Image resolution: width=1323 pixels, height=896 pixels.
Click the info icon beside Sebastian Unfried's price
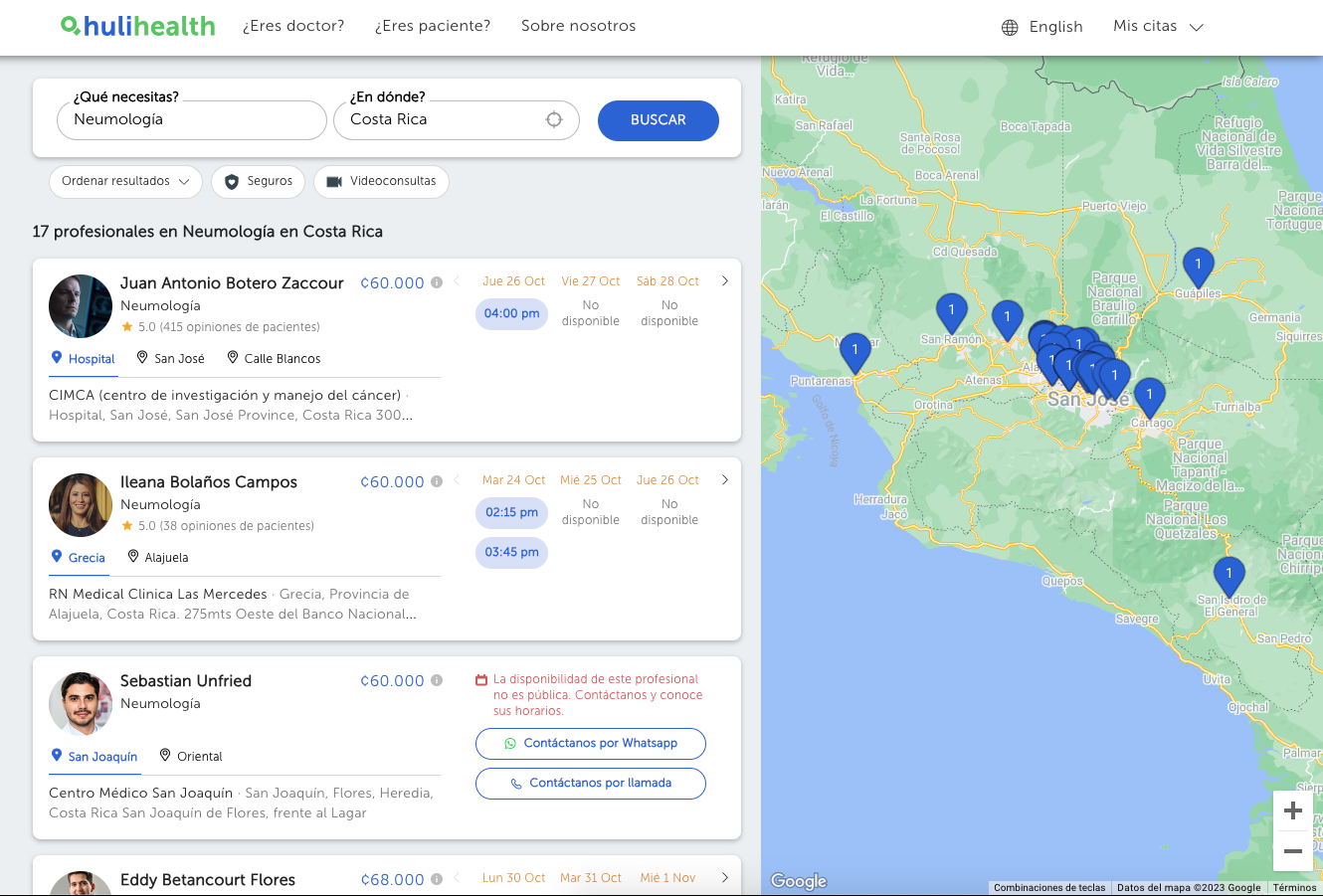click(437, 680)
